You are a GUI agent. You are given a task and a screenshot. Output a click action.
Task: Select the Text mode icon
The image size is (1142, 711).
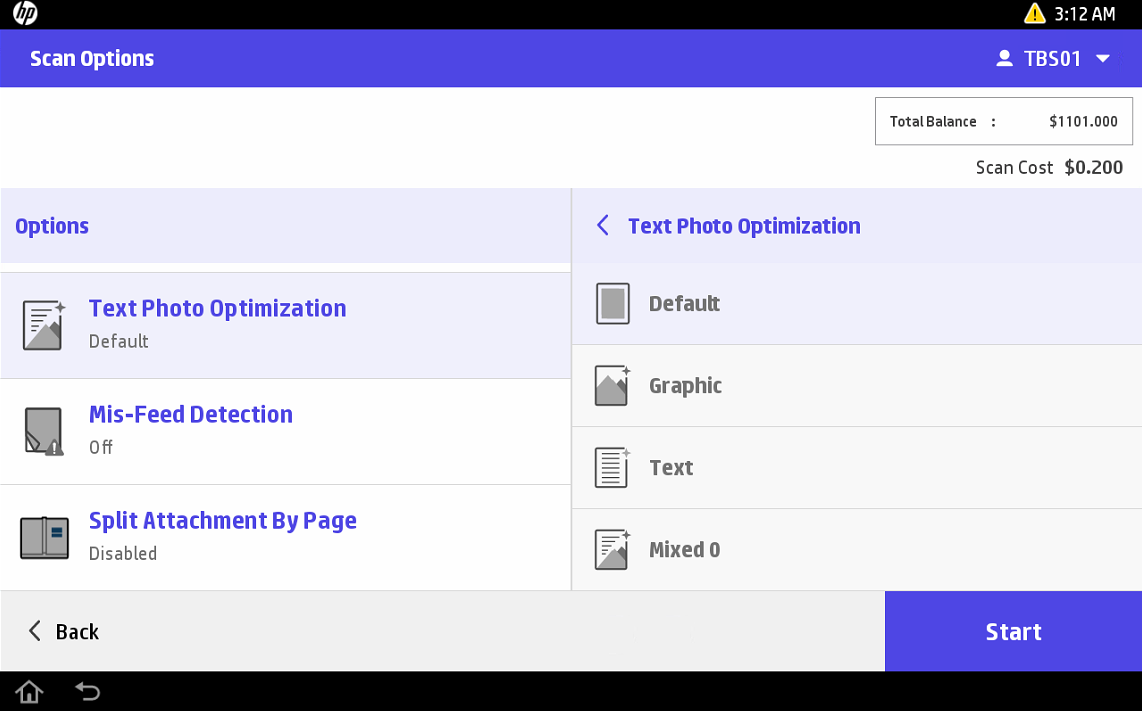tap(612, 468)
